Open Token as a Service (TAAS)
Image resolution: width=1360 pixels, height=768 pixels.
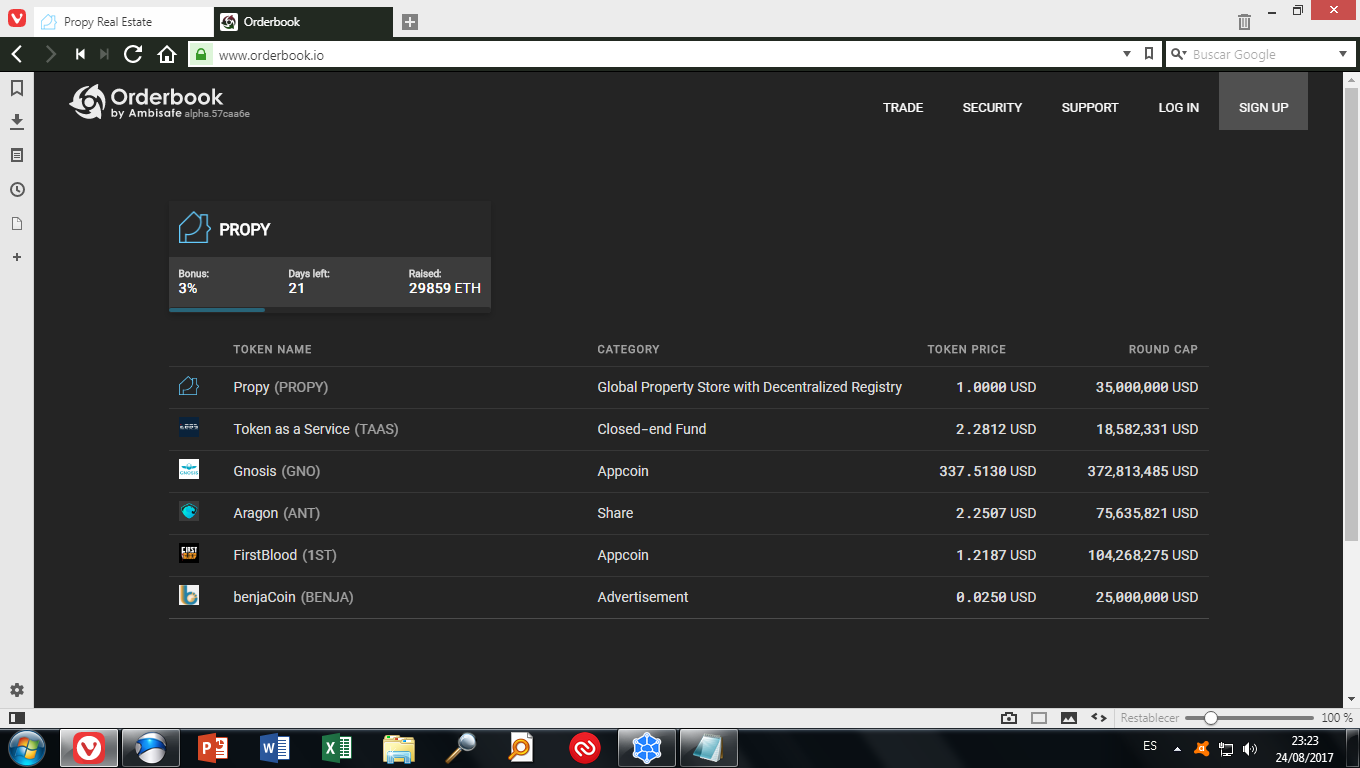(x=689, y=429)
